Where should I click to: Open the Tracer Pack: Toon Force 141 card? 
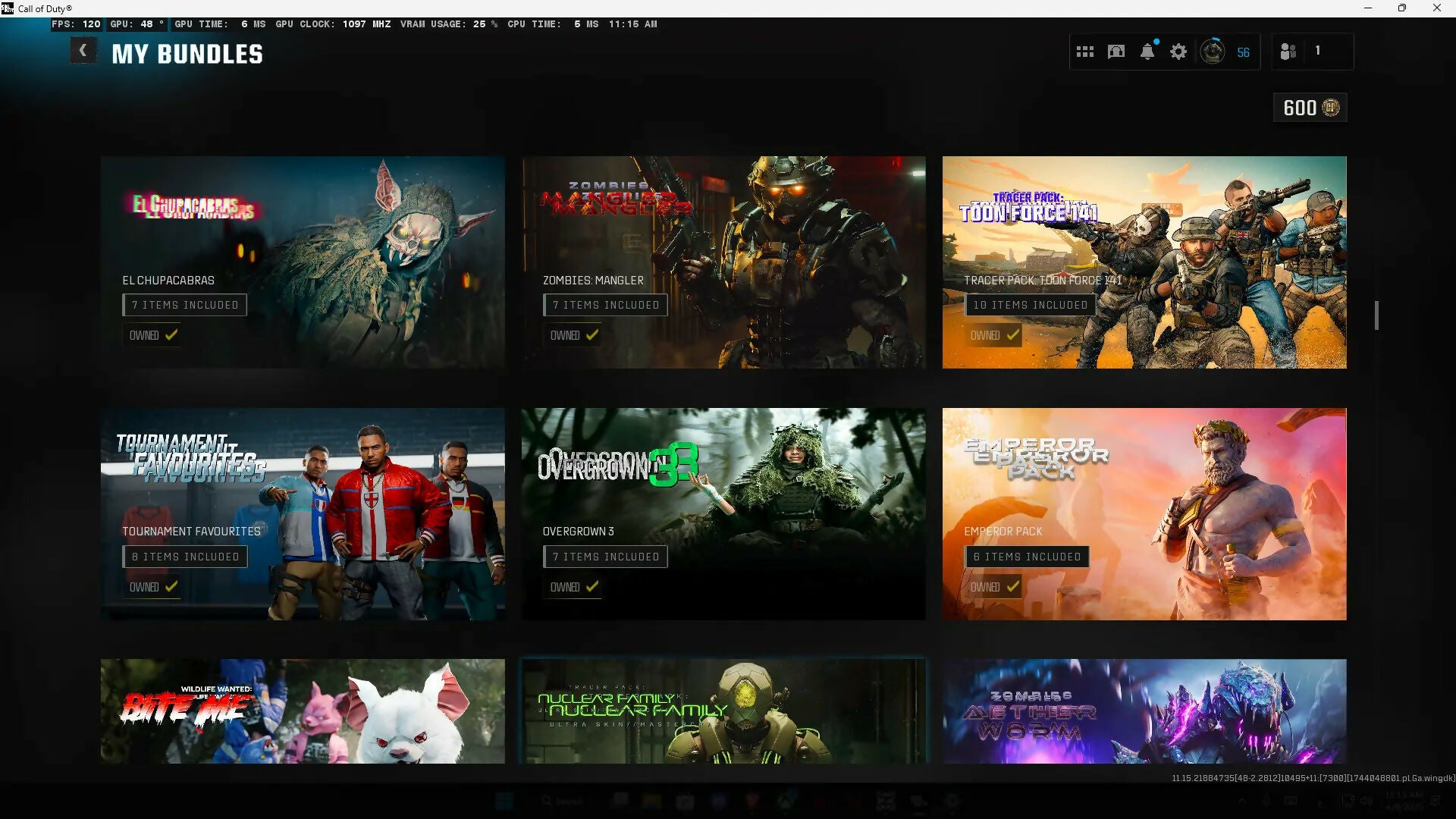(1144, 262)
